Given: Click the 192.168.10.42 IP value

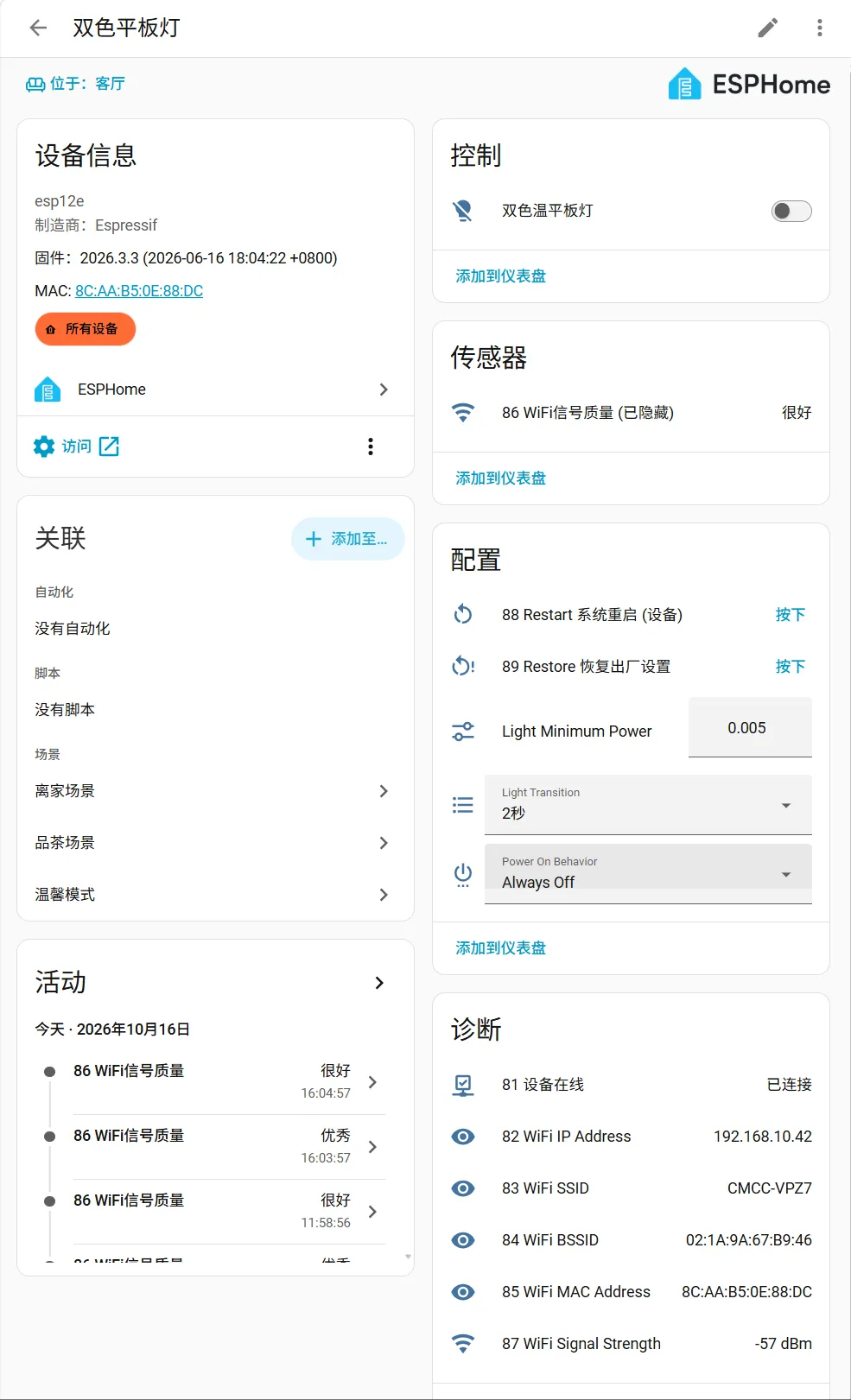Looking at the screenshot, I should pyautogui.click(x=763, y=1137).
